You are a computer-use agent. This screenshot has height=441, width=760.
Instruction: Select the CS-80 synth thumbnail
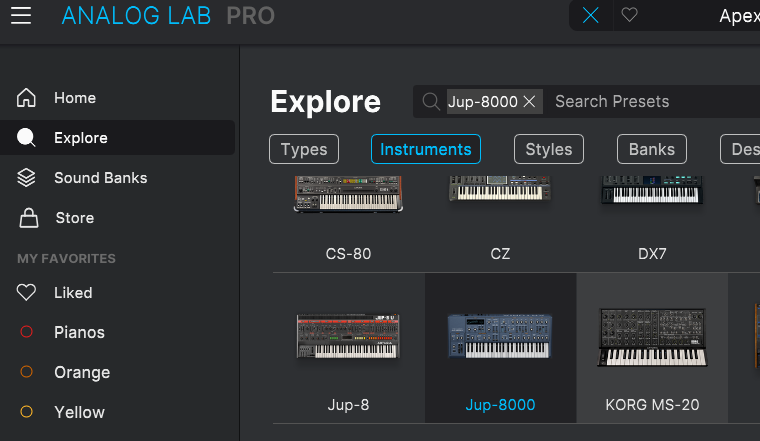[348, 194]
